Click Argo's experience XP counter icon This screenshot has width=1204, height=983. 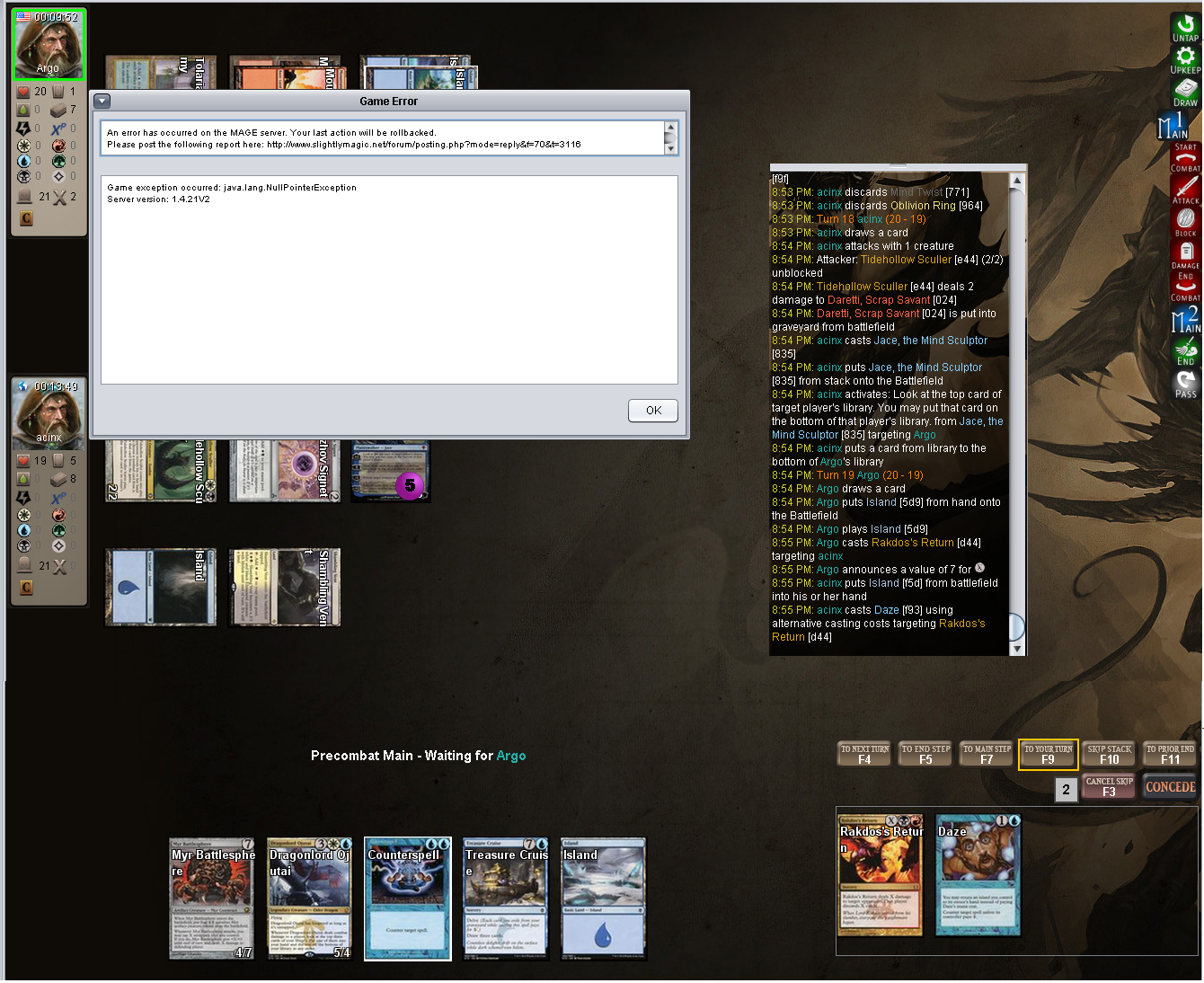click(58, 128)
